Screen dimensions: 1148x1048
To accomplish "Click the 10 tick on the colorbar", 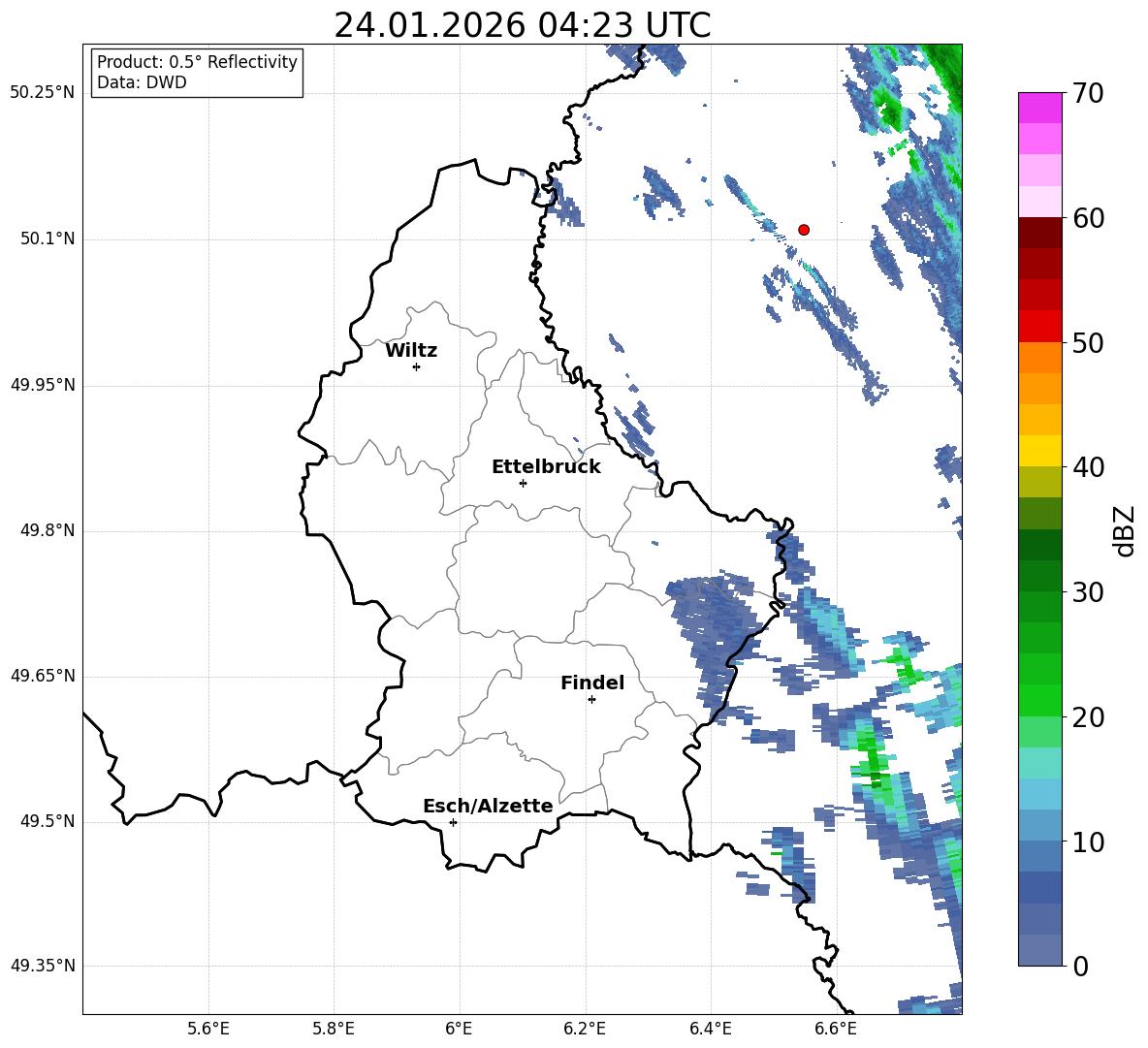I will pos(1088,842).
